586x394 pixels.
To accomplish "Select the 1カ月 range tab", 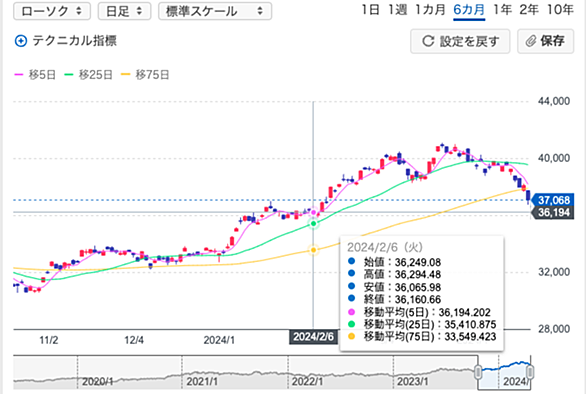I will click(430, 10).
